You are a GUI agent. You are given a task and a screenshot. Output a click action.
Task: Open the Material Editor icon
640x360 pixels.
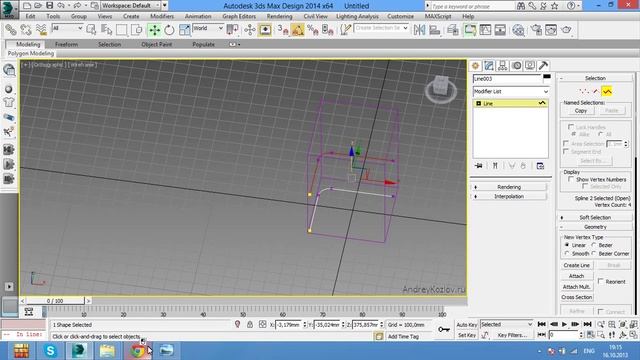point(518,30)
